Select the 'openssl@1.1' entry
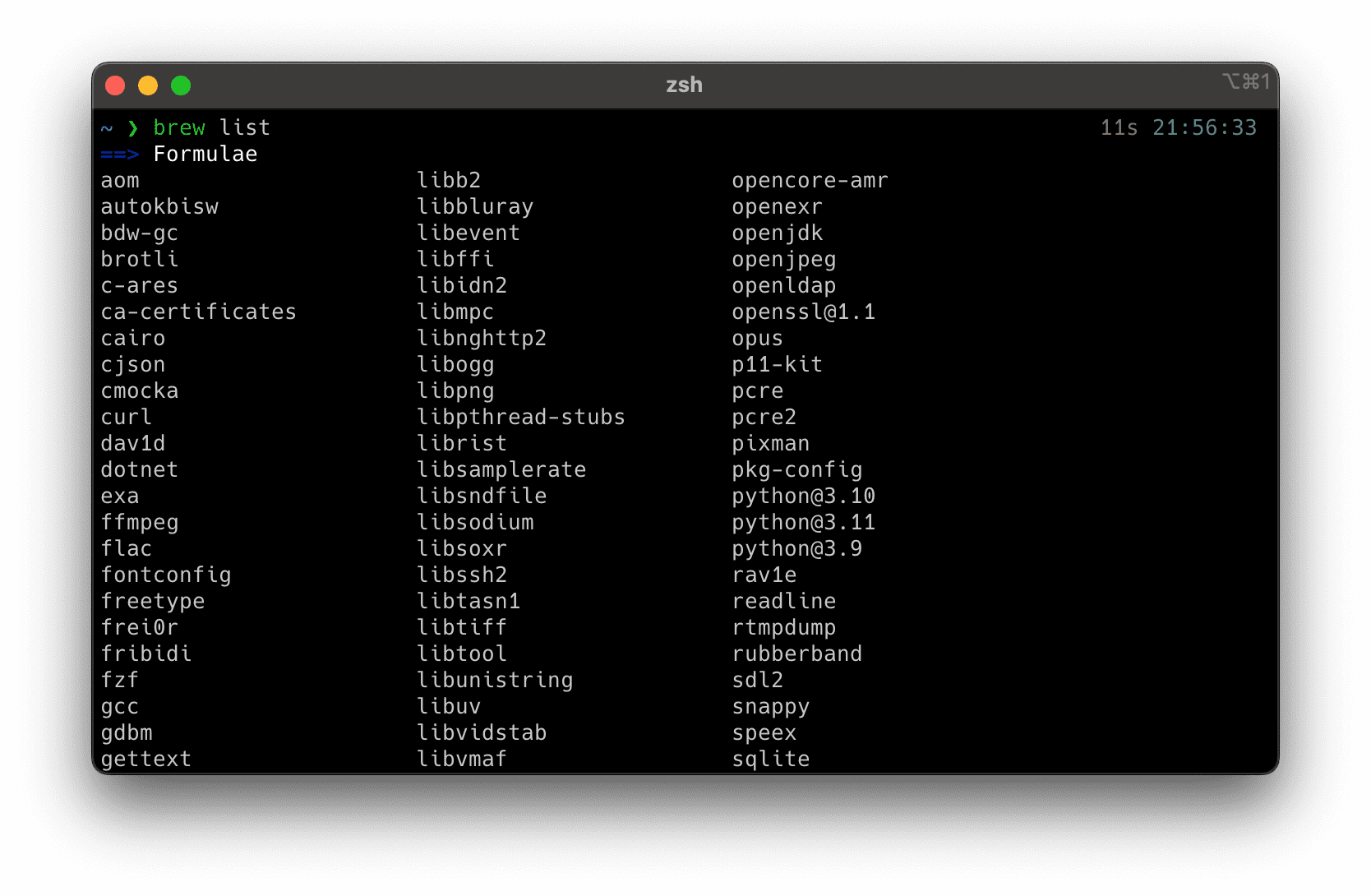The image size is (1371, 896). pyautogui.click(x=804, y=312)
